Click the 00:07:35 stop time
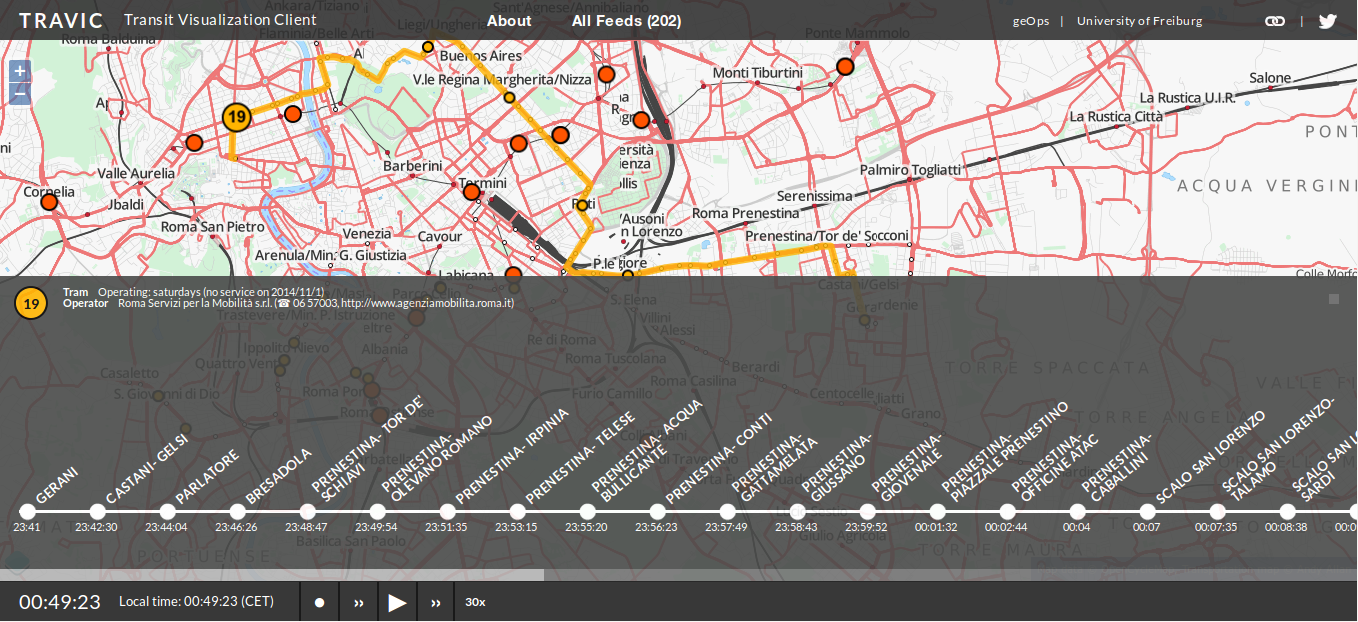Viewport: 1358px width, 622px height. coord(1216,527)
